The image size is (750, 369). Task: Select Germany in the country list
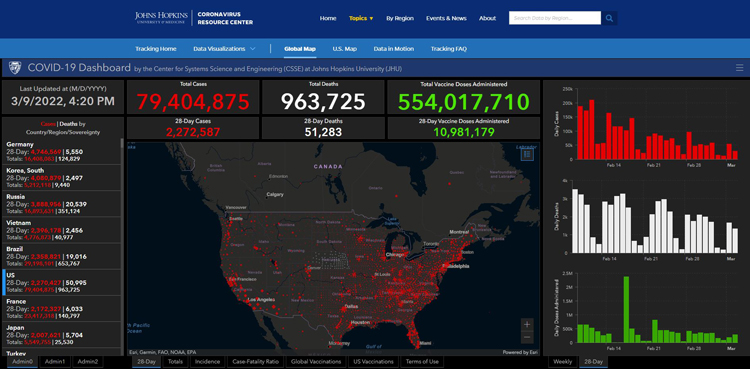click(x=62, y=152)
